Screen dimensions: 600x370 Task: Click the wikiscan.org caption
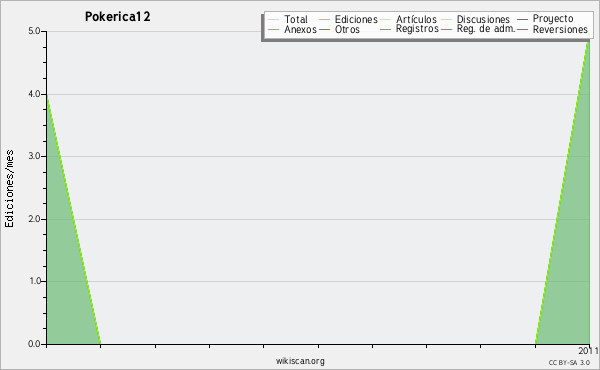click(x=300, y=361)
